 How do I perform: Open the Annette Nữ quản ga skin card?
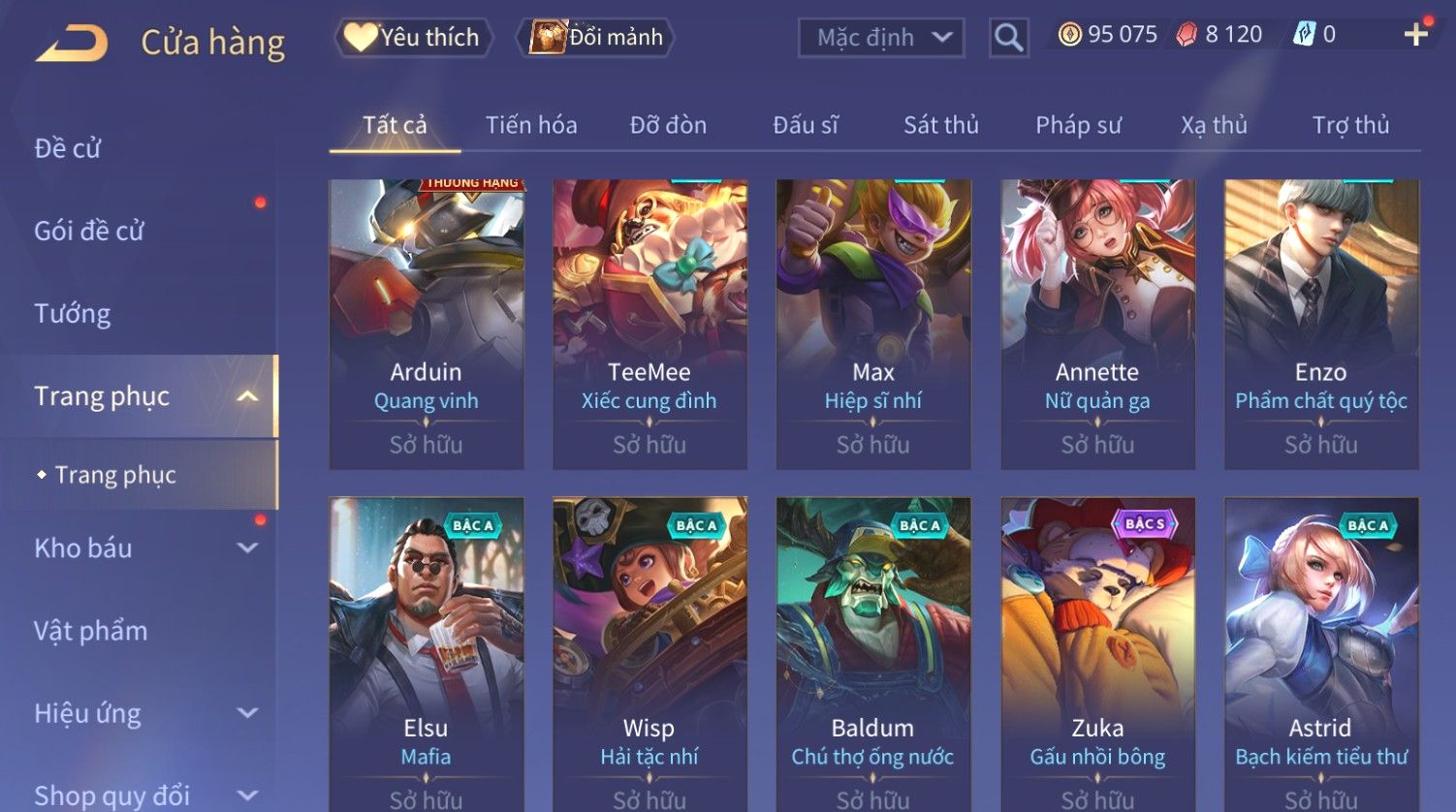(x=1097, y=325)
